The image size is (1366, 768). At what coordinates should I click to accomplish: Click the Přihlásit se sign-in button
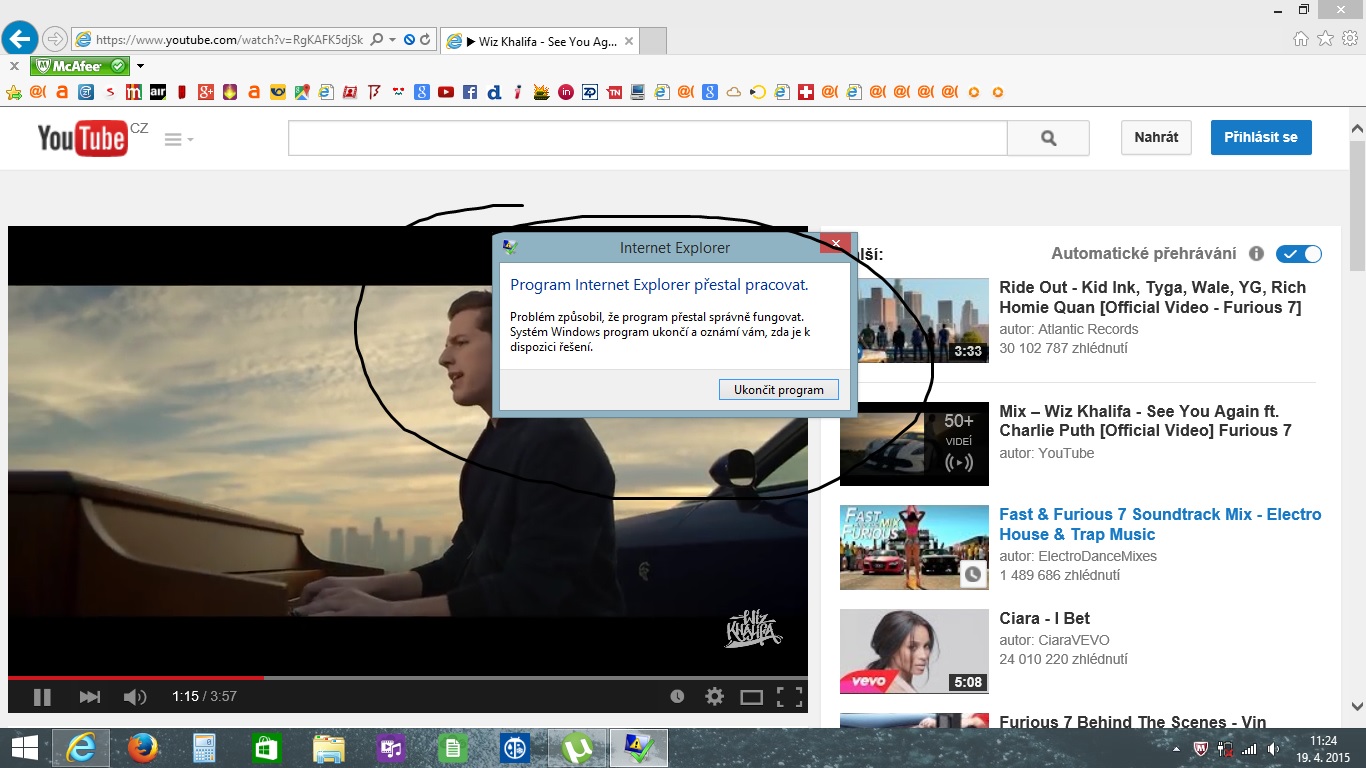pyautogui.click(x=1260, y=137)
